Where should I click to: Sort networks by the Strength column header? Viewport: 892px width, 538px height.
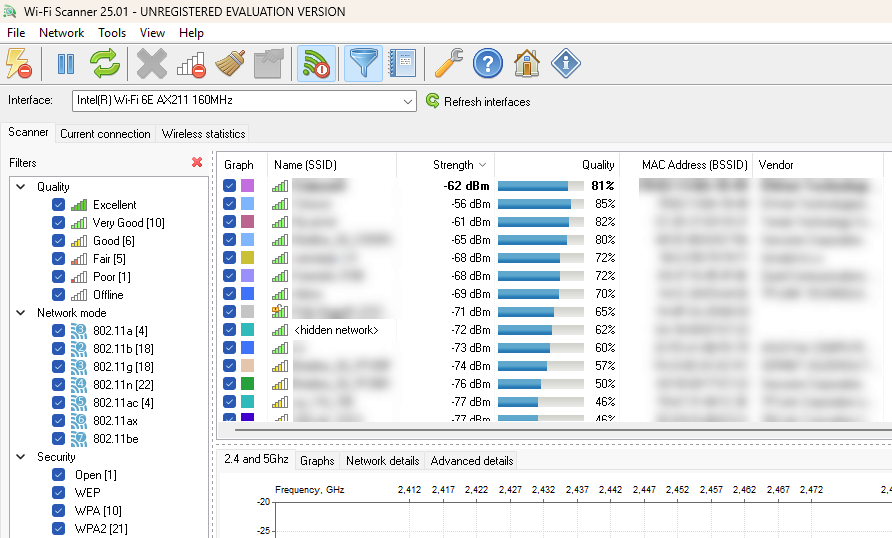click(453, 165)
